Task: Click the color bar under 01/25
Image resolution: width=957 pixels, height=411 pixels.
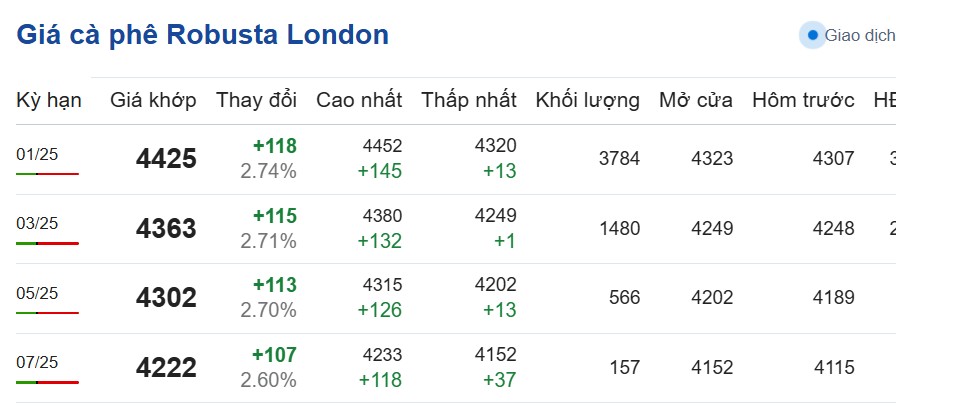Action: pos(47,174)
